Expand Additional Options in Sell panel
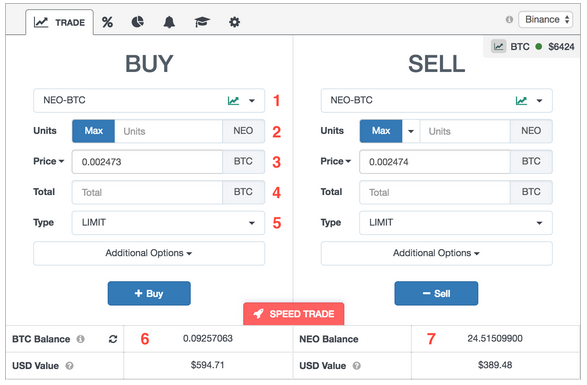 (437, 253)
